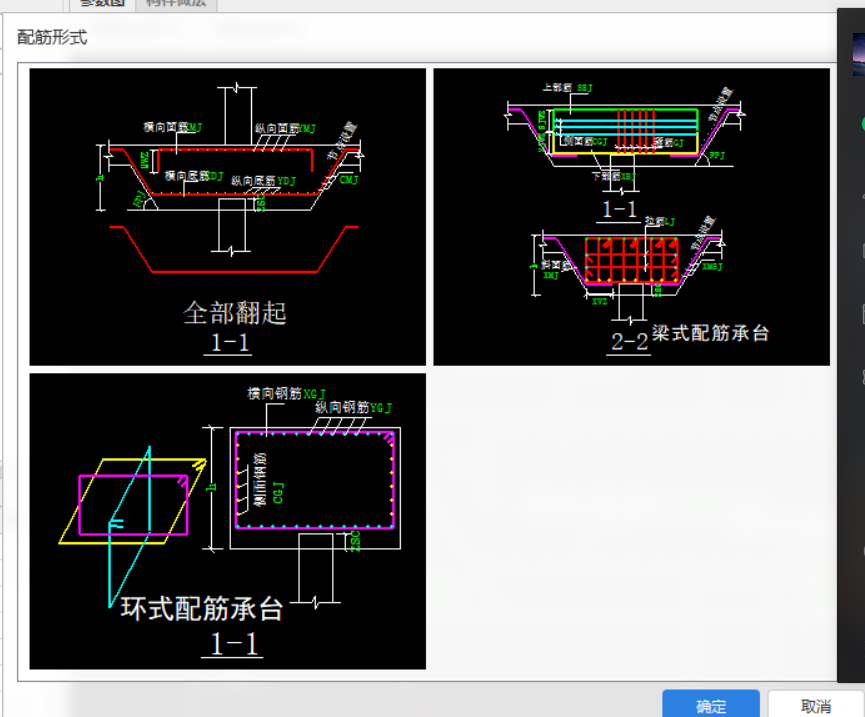Open the 构件做法 tab
This screenshot has width=865, height=717.
(176, 4)
